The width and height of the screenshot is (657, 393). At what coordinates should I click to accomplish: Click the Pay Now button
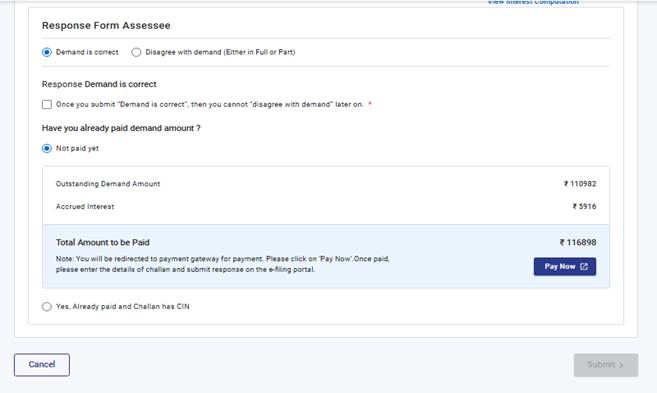click(x=565, y=266)
